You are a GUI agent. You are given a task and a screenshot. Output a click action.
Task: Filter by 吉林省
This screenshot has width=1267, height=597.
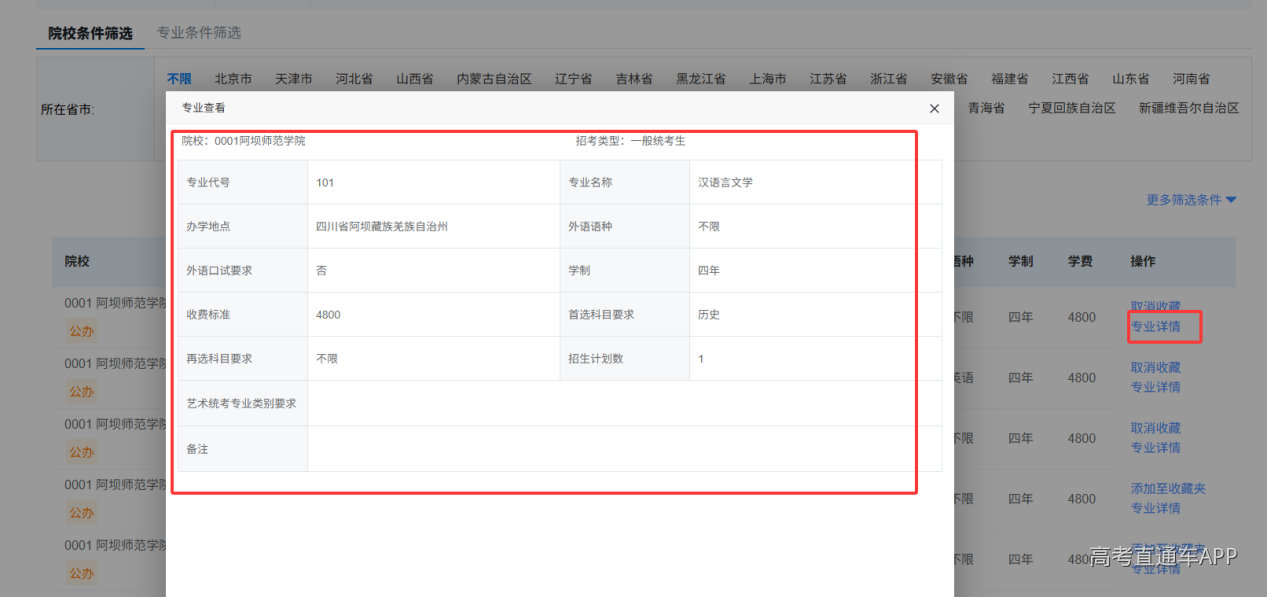634,78
